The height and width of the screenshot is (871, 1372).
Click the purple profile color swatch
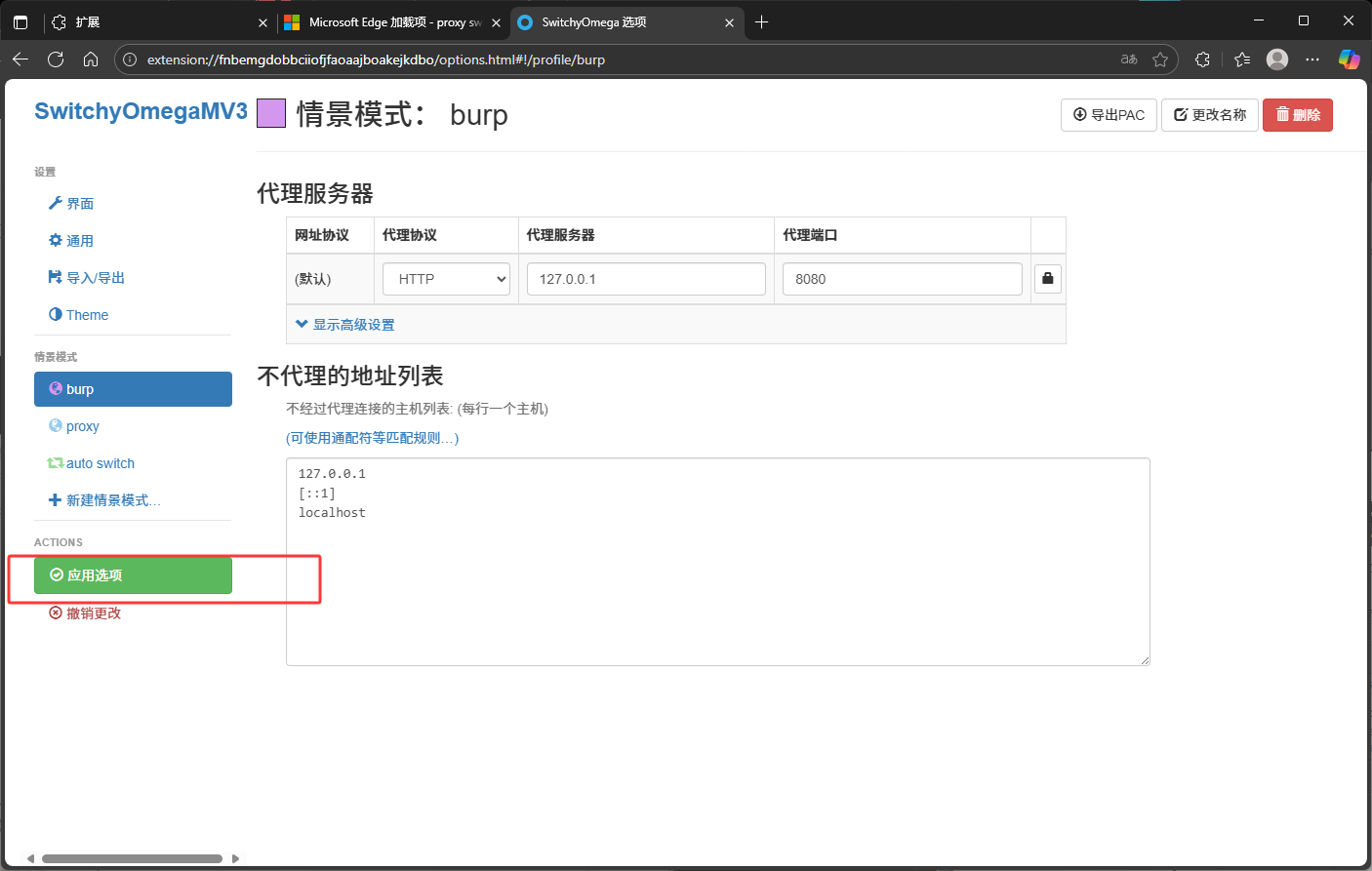click(x=271, y=113)
